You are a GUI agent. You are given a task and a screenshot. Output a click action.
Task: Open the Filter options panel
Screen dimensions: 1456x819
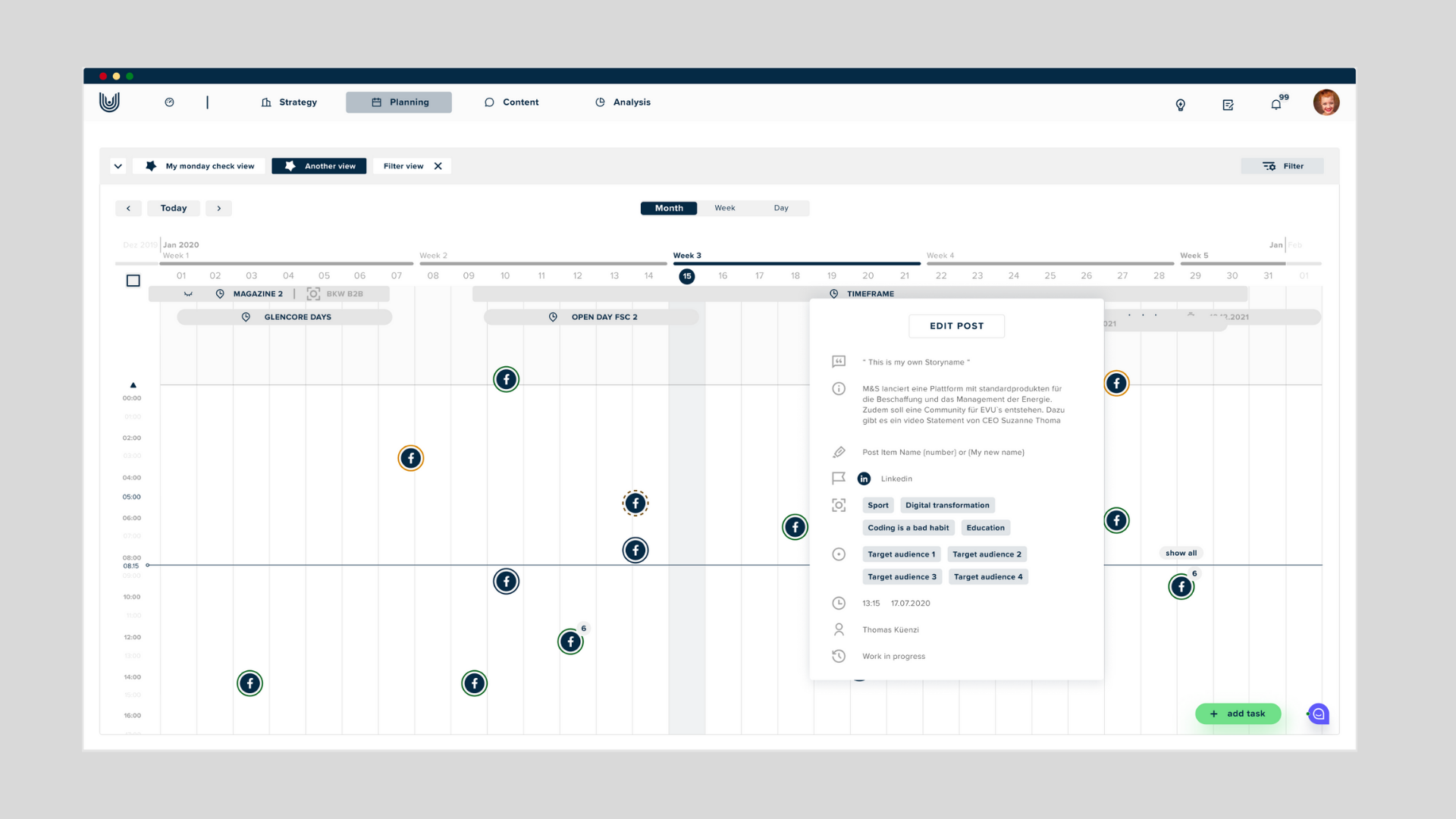[x=1282, y=165]
